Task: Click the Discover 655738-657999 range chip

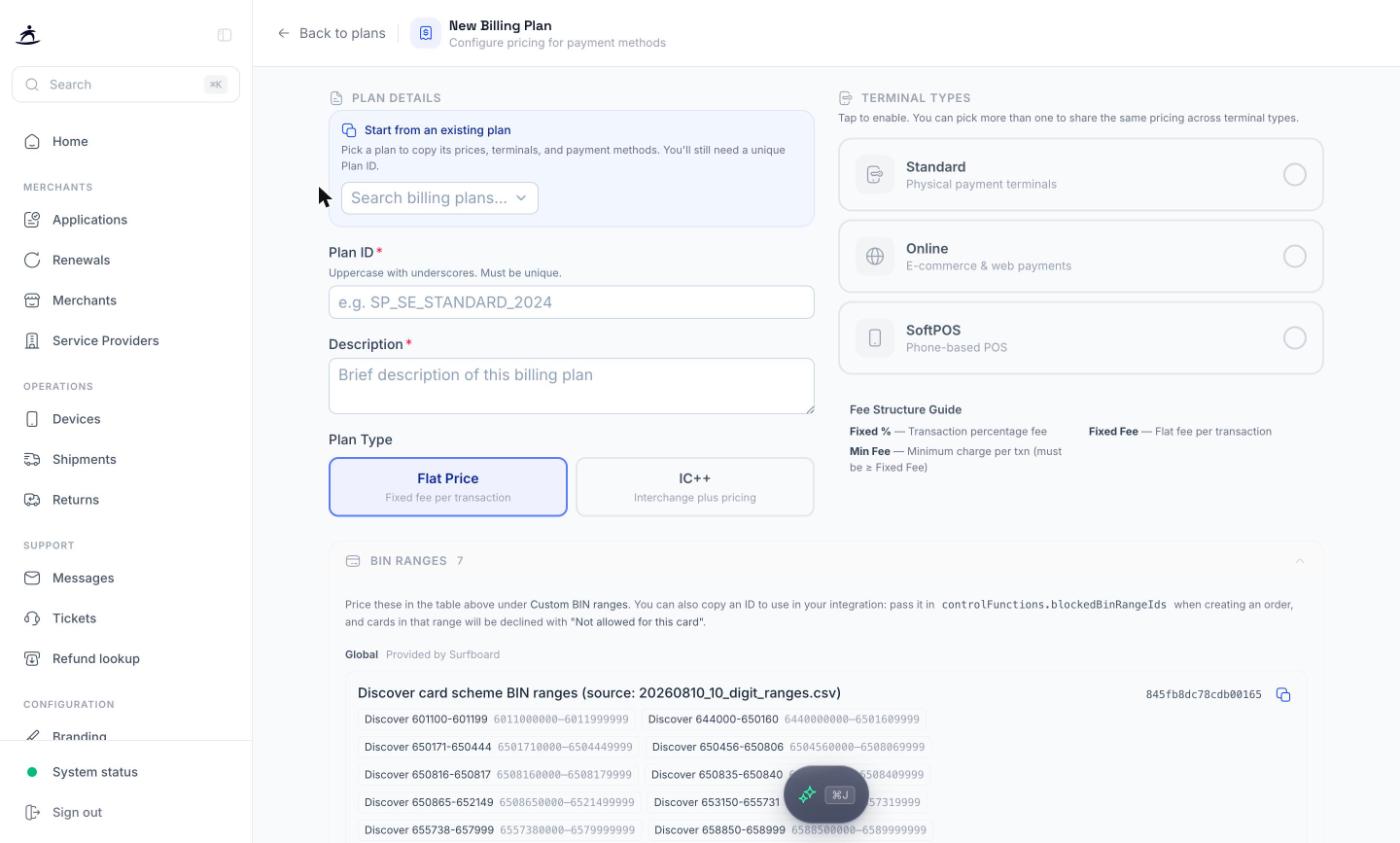Action: [499, 830]
